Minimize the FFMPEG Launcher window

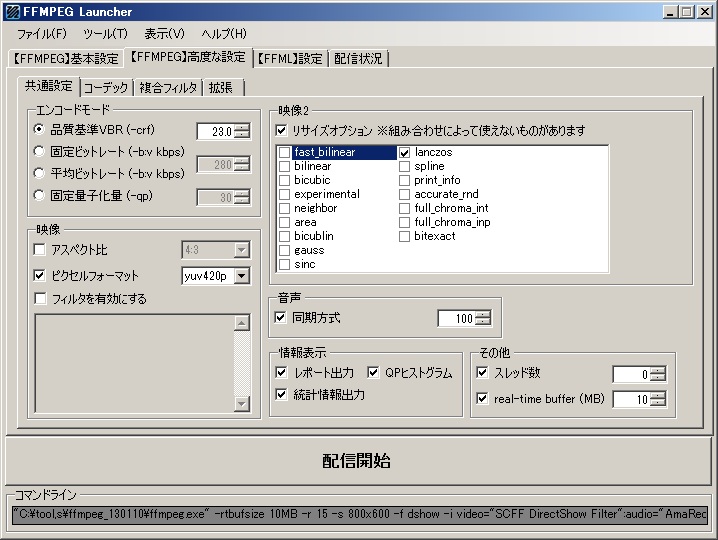point(670,11)
